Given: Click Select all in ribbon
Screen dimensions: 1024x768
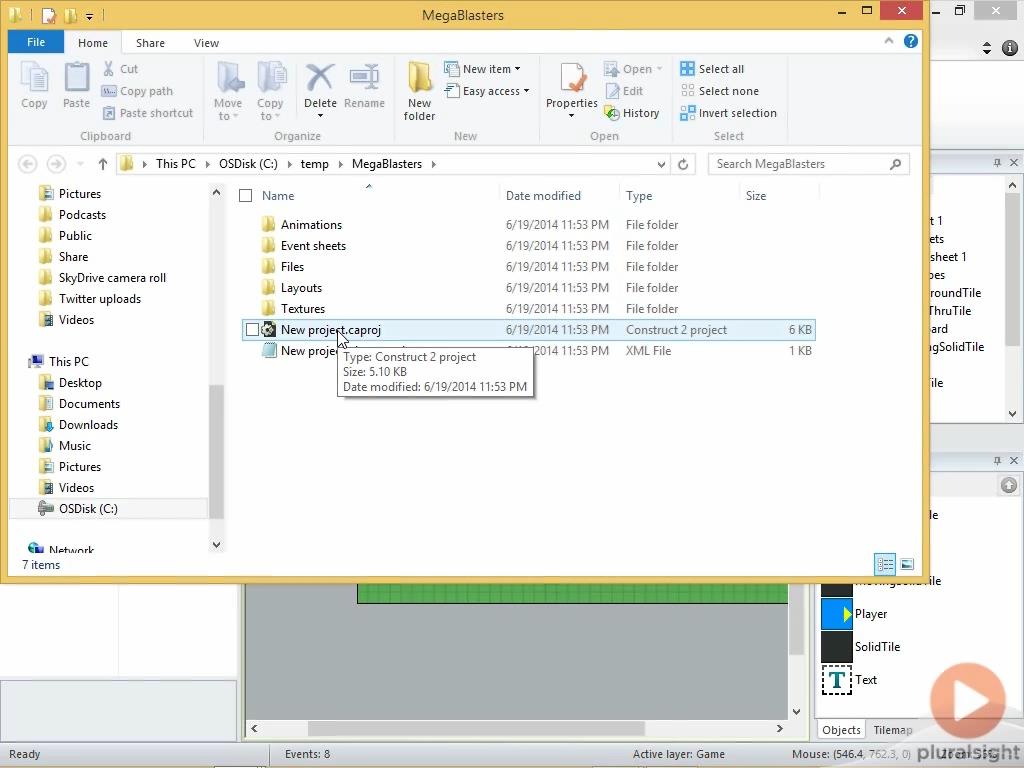Looking at the screenshot, I should pyautogui.click(x=712, y=69).
